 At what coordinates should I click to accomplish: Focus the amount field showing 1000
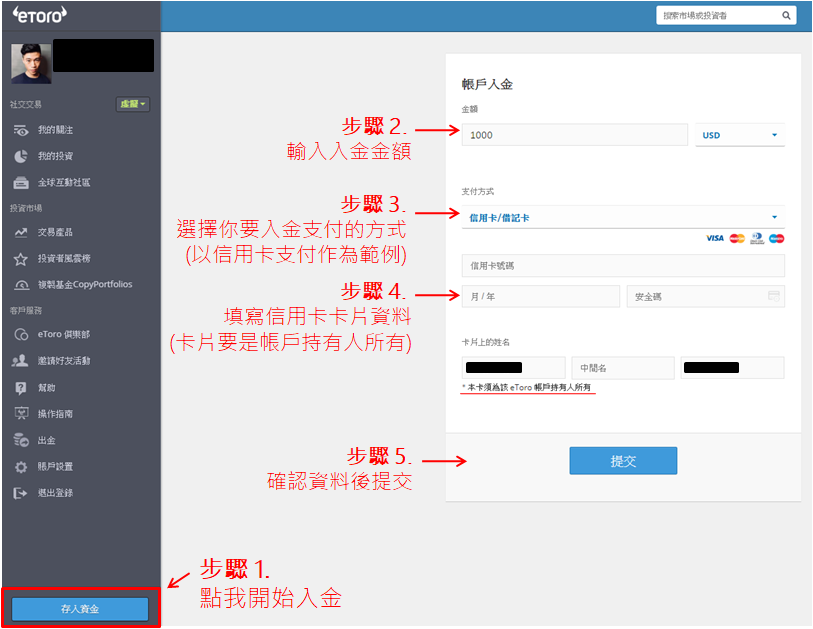pyautogui.click(x=574, y=135)
